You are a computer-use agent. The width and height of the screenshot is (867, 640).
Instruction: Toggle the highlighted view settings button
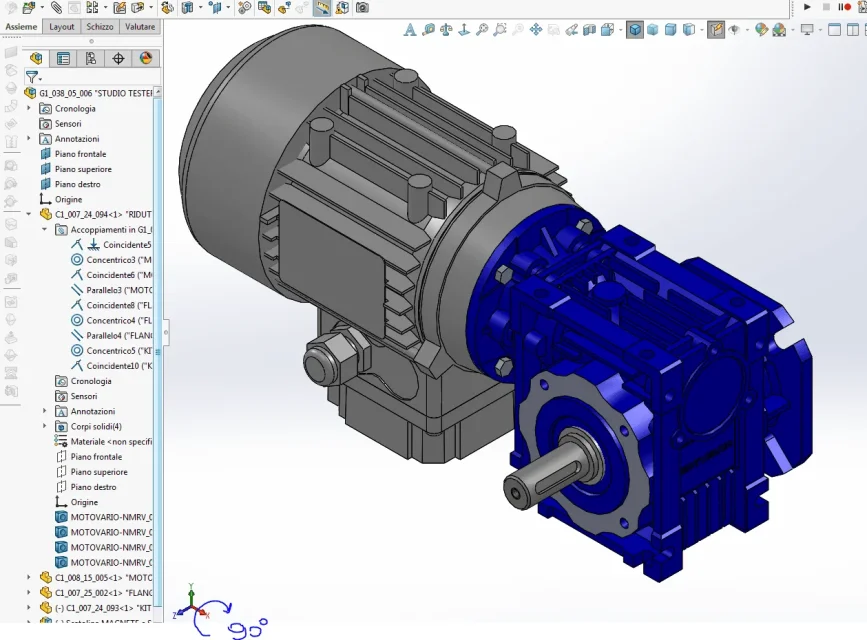pos(716,29)
